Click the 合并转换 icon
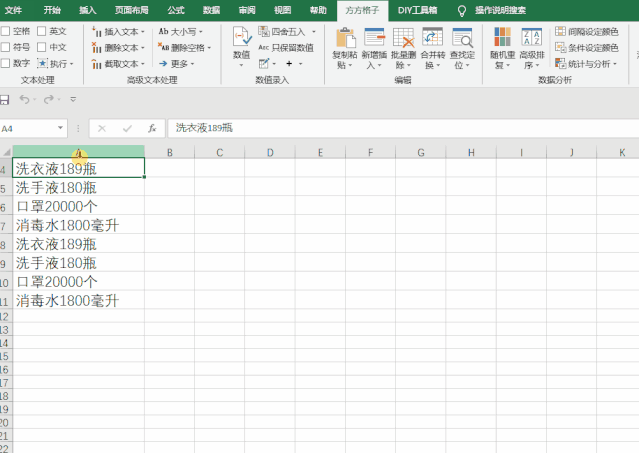Viewport: 639px width, 453px height. click(432, 37)
